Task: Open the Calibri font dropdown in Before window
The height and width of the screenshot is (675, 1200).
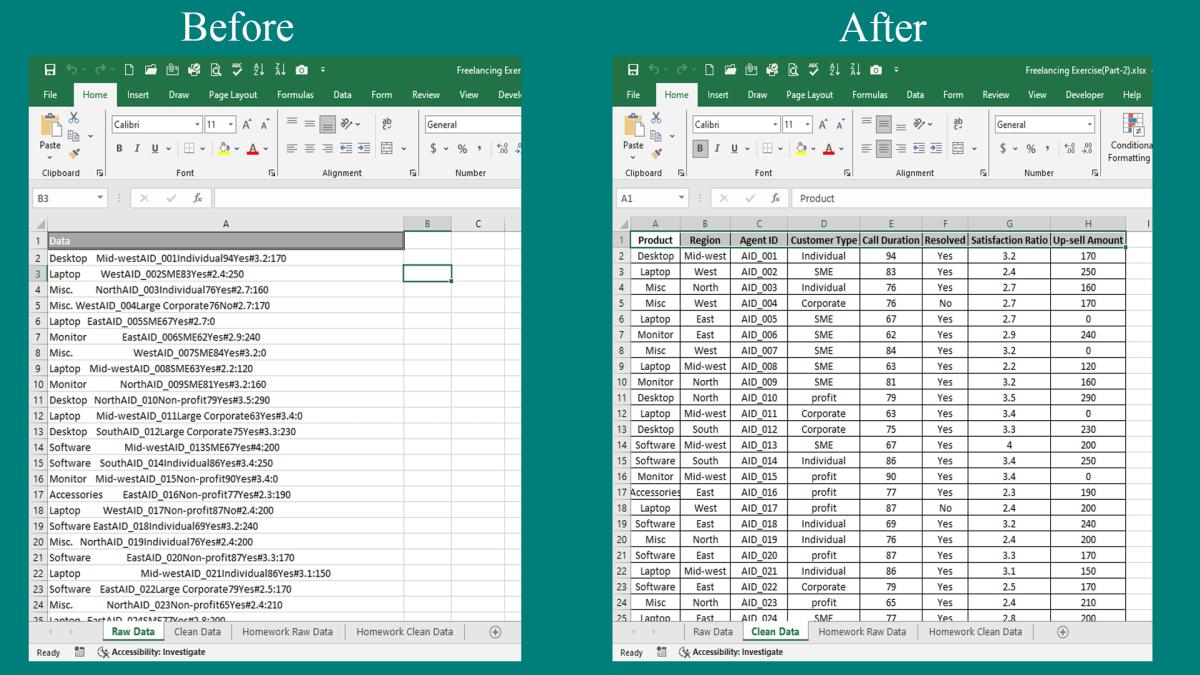Action: point(197,125)
